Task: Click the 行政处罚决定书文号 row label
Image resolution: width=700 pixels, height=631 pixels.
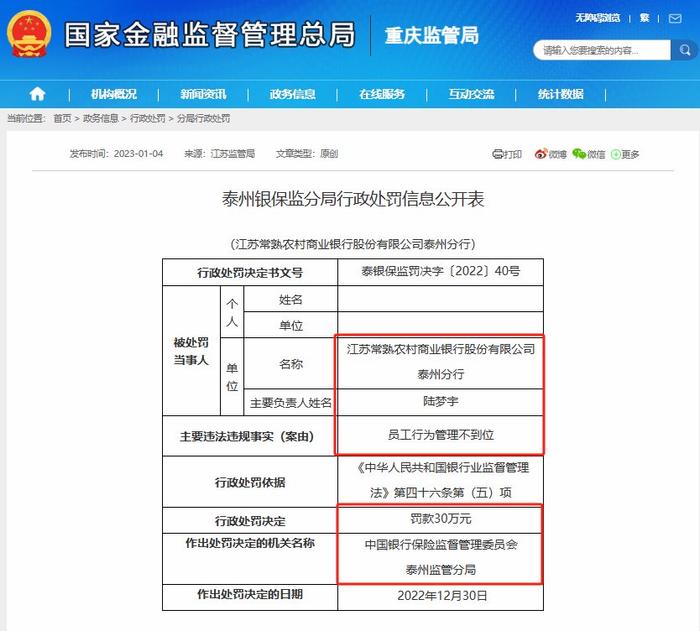Action: [250, 272]
